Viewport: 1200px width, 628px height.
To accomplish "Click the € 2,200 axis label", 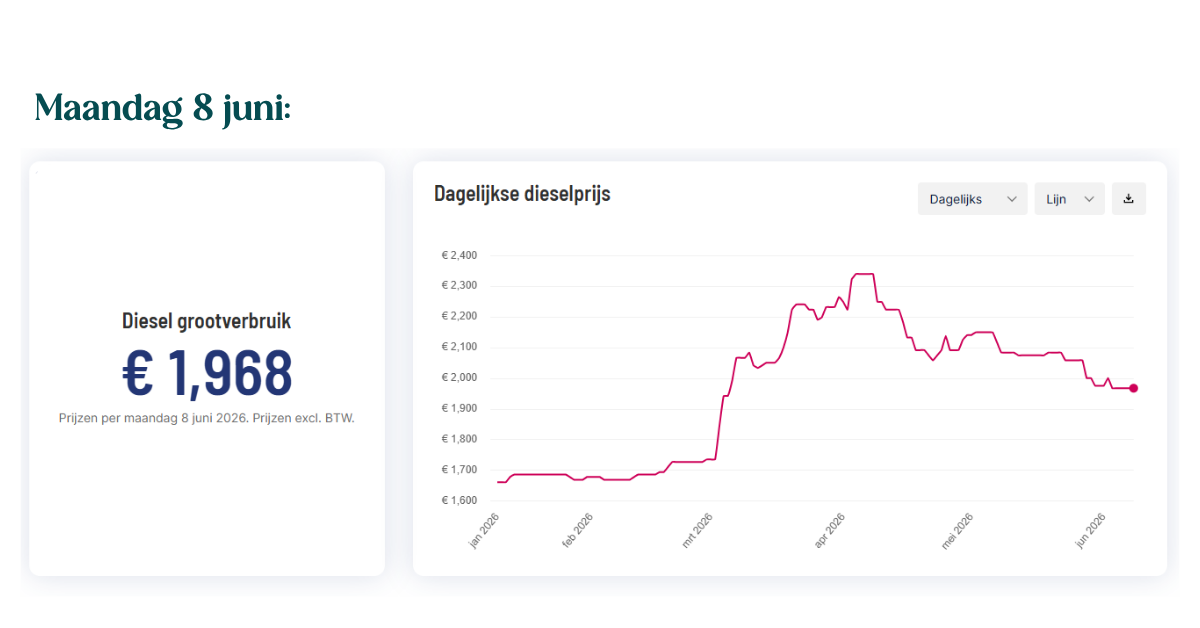I will [459, 316].
